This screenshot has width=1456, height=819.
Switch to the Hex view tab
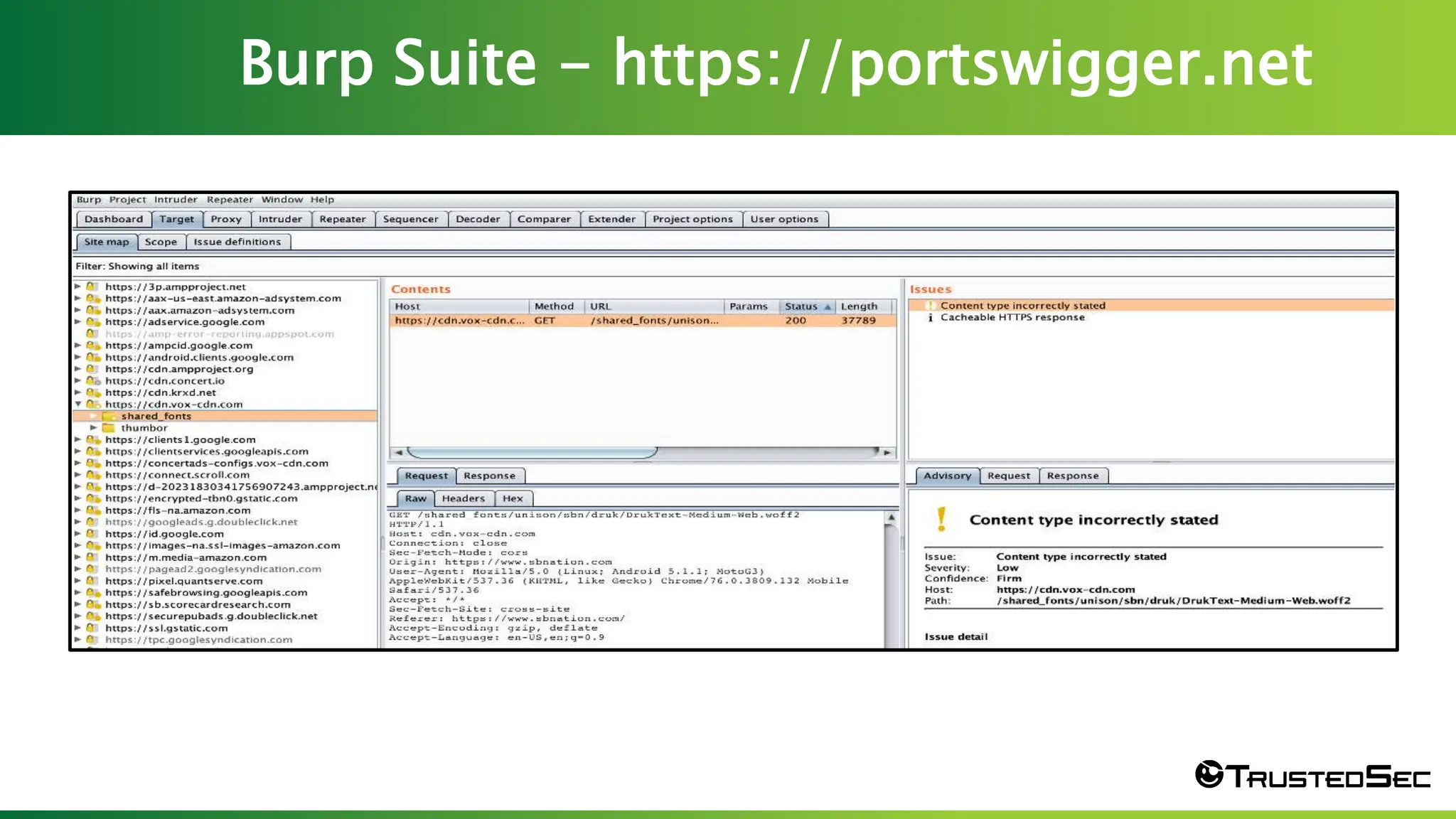point(513,498)
